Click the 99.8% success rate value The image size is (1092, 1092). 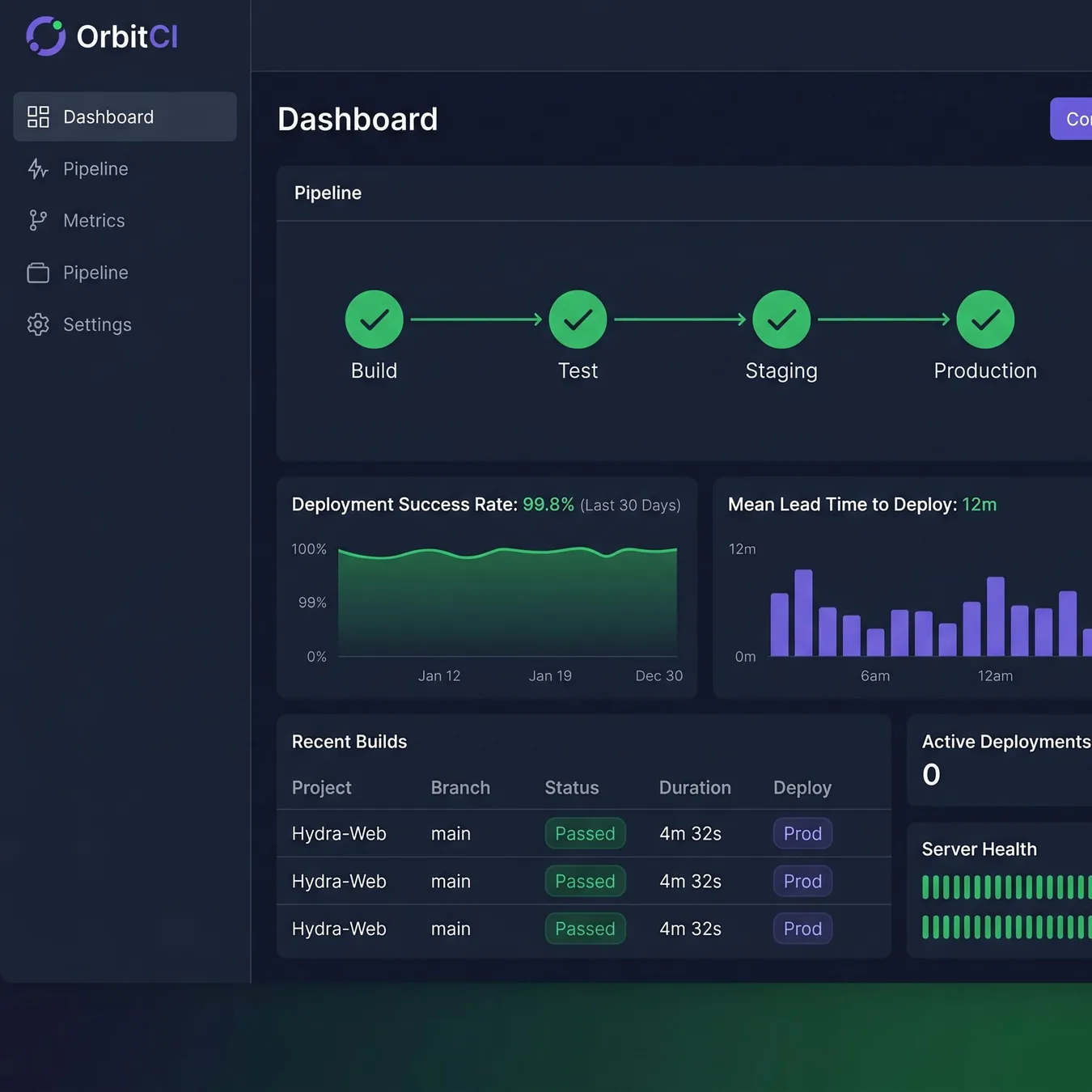pyautogui.click(x=548, y=505)
